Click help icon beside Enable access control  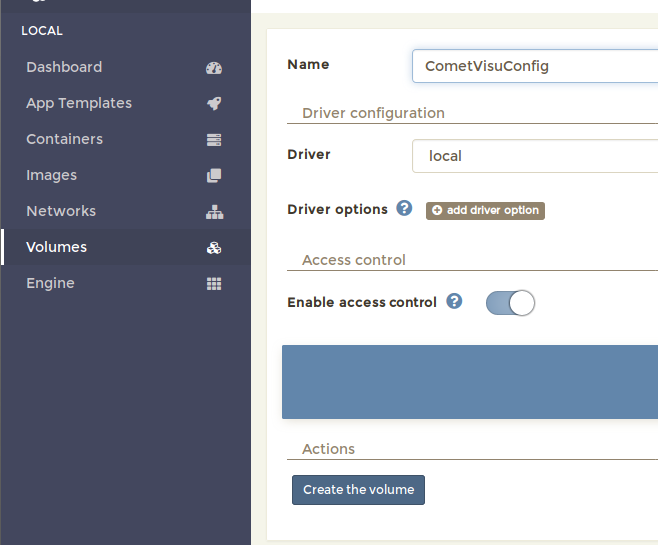pos(454,301)
